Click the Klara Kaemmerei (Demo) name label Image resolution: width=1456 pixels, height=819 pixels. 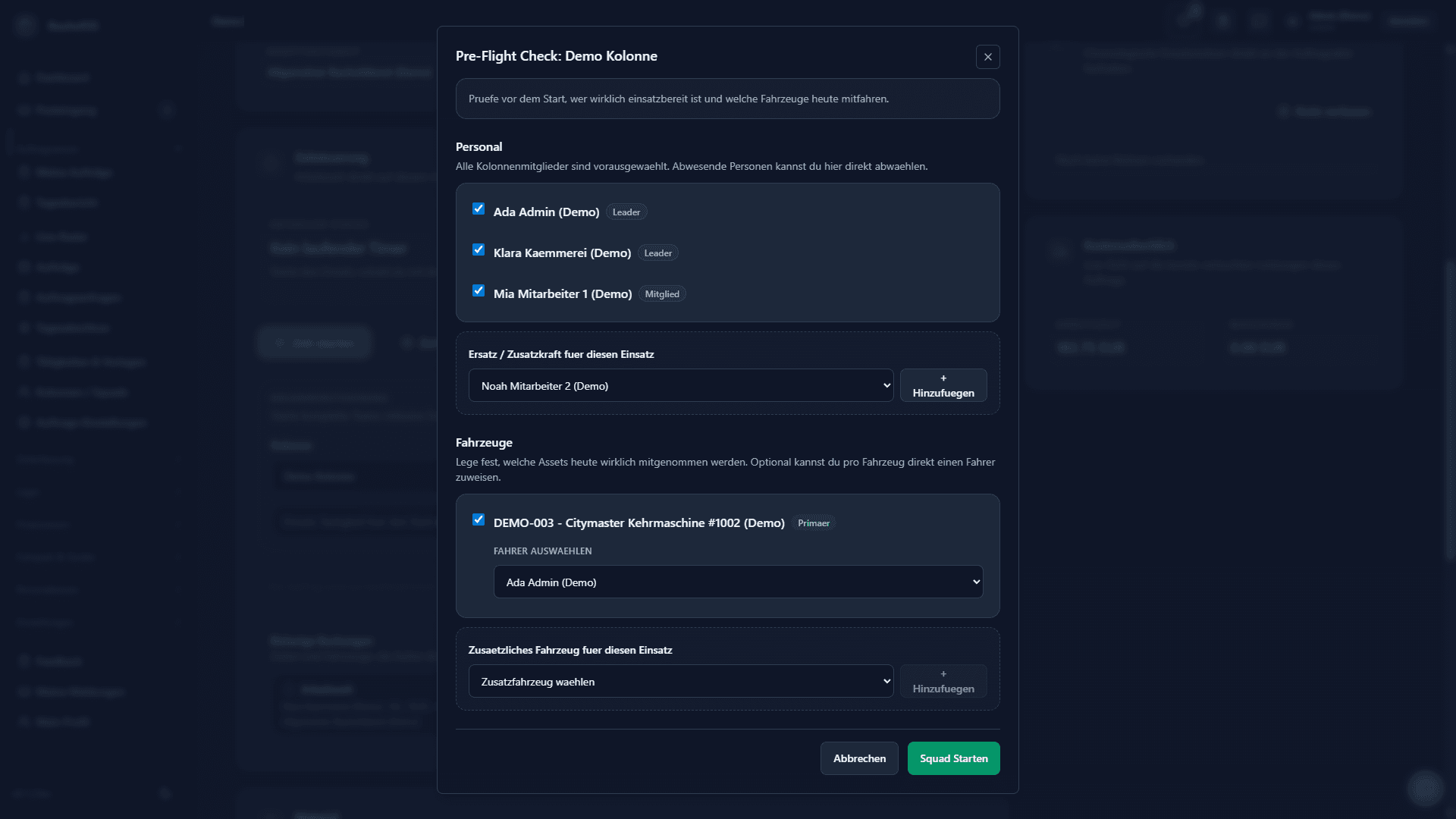[562, 253]
